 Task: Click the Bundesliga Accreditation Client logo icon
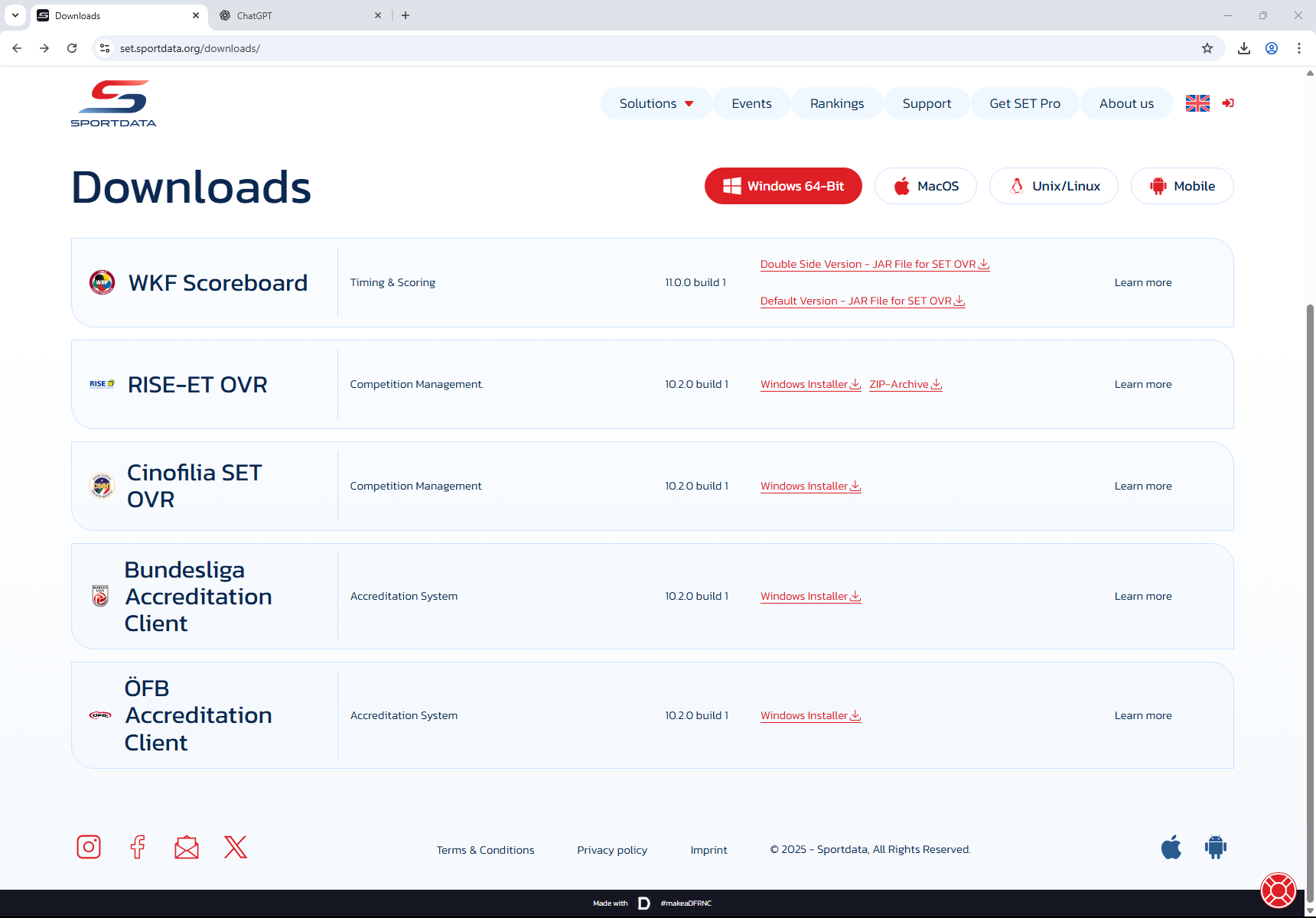(100, 596)
